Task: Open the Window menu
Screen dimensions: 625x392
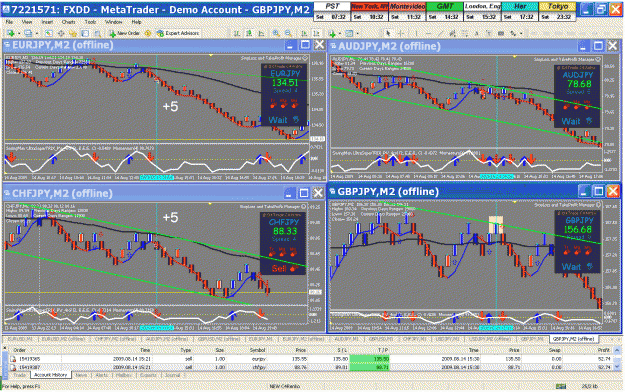Action: click(x=114, y=22)
